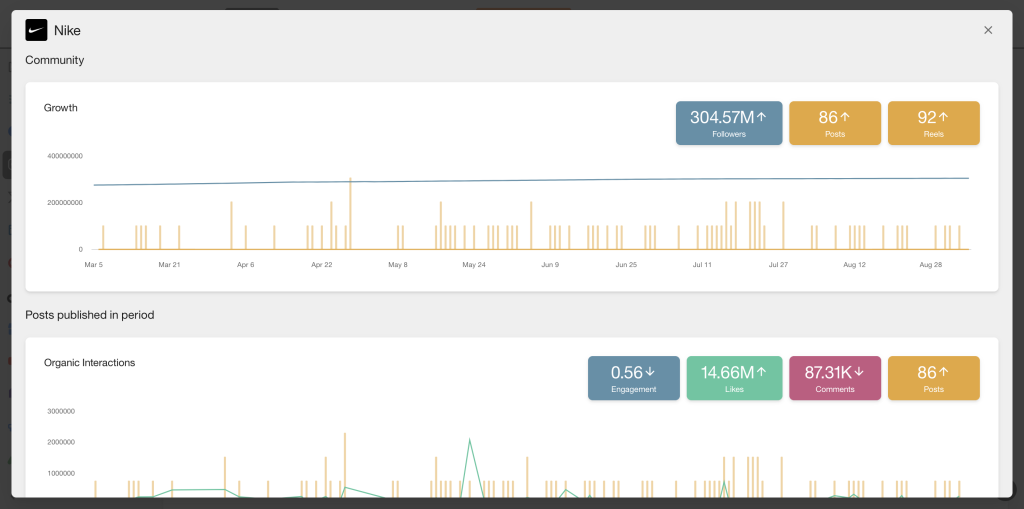The height and width of the screenshot is (509, 1024).
Task: Click the Aug 28 axis label
Action: click(931, 265)
